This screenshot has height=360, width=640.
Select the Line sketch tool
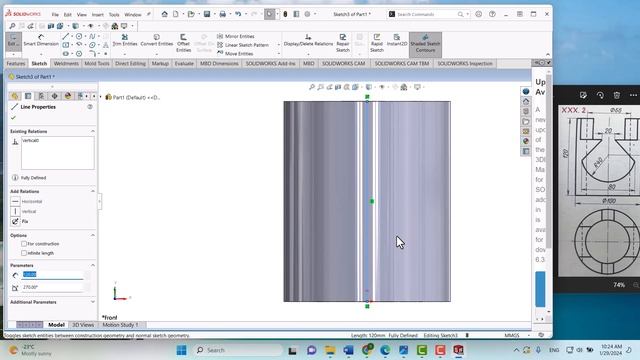pyautogui.click(x=66, y=36)
